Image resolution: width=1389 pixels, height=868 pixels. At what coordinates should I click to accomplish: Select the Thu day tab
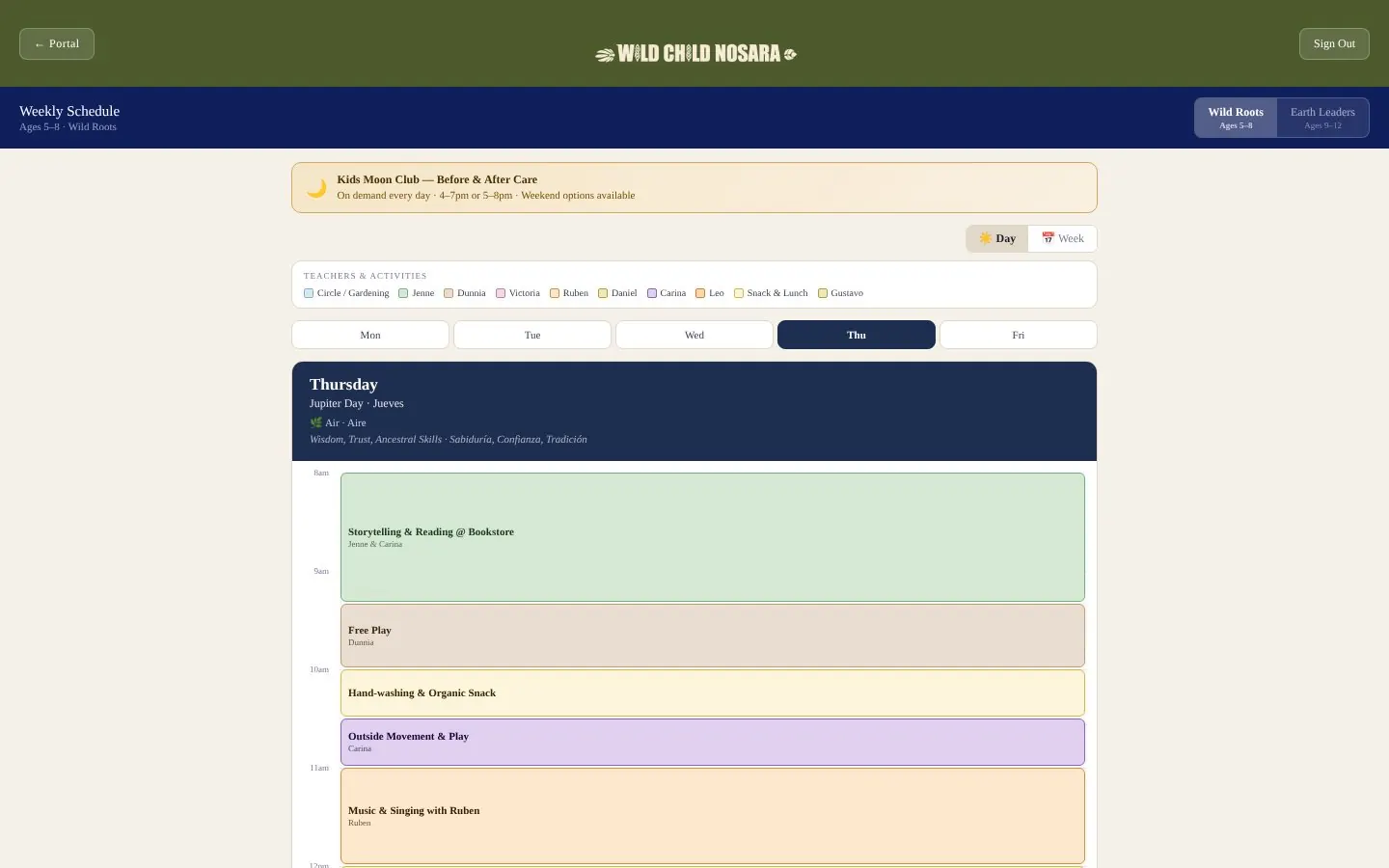[857, 335]
